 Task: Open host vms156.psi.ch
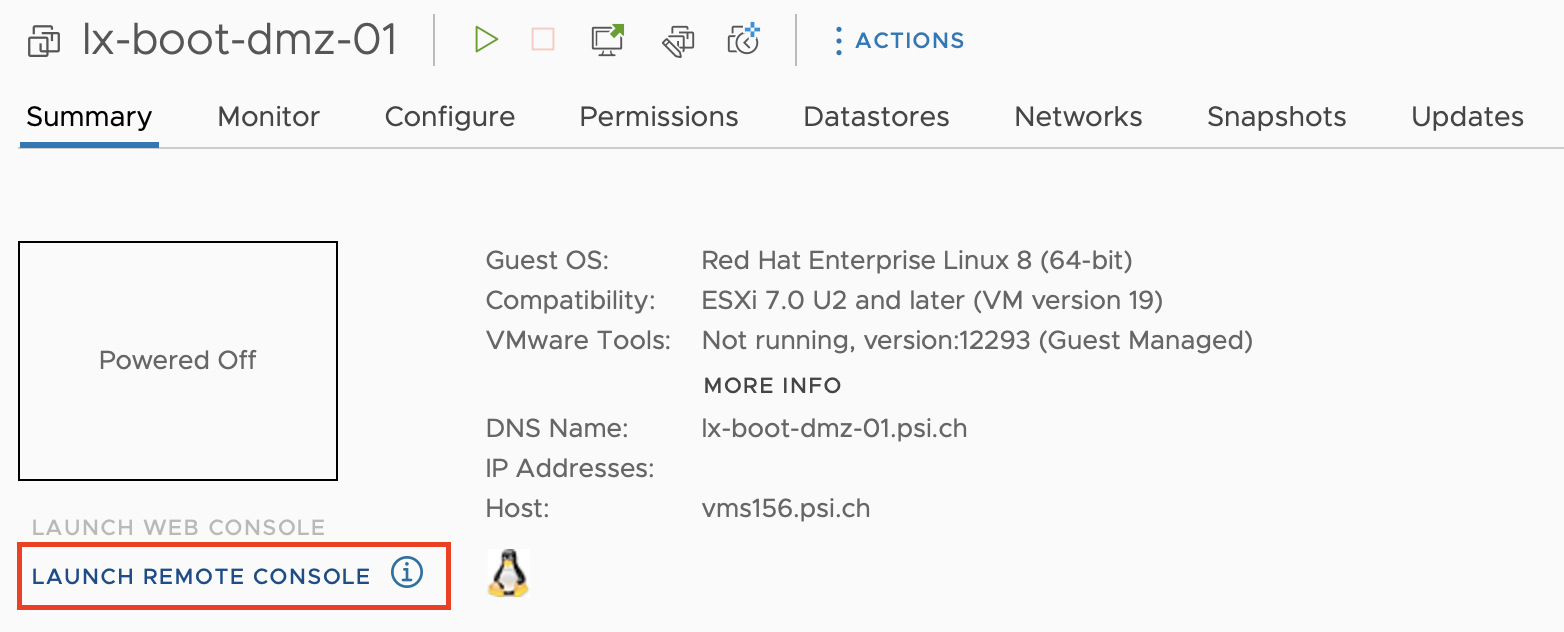pos(785,508)
